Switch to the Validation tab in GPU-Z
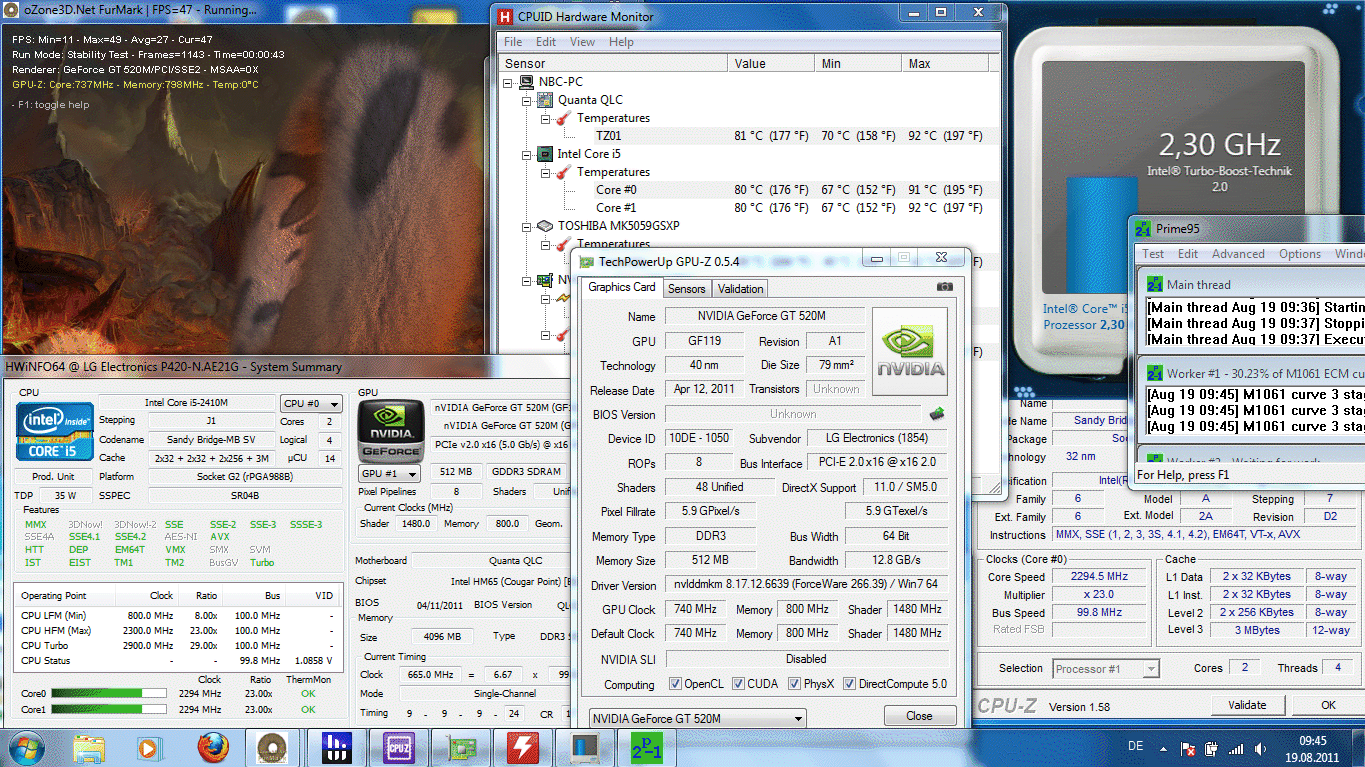 pyautogui.click(x=741, y=288)
